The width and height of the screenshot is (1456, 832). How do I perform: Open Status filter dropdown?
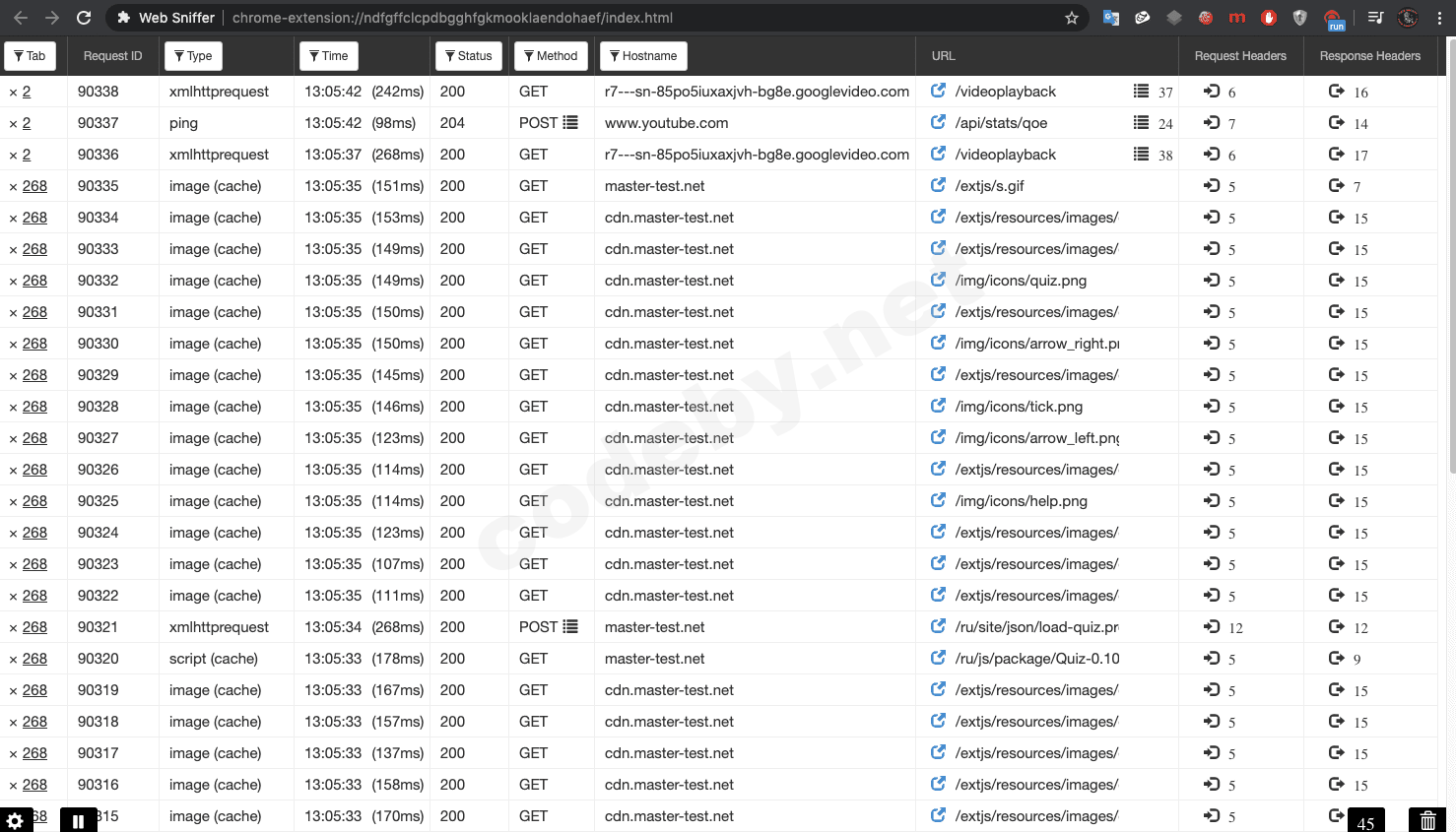468,56
